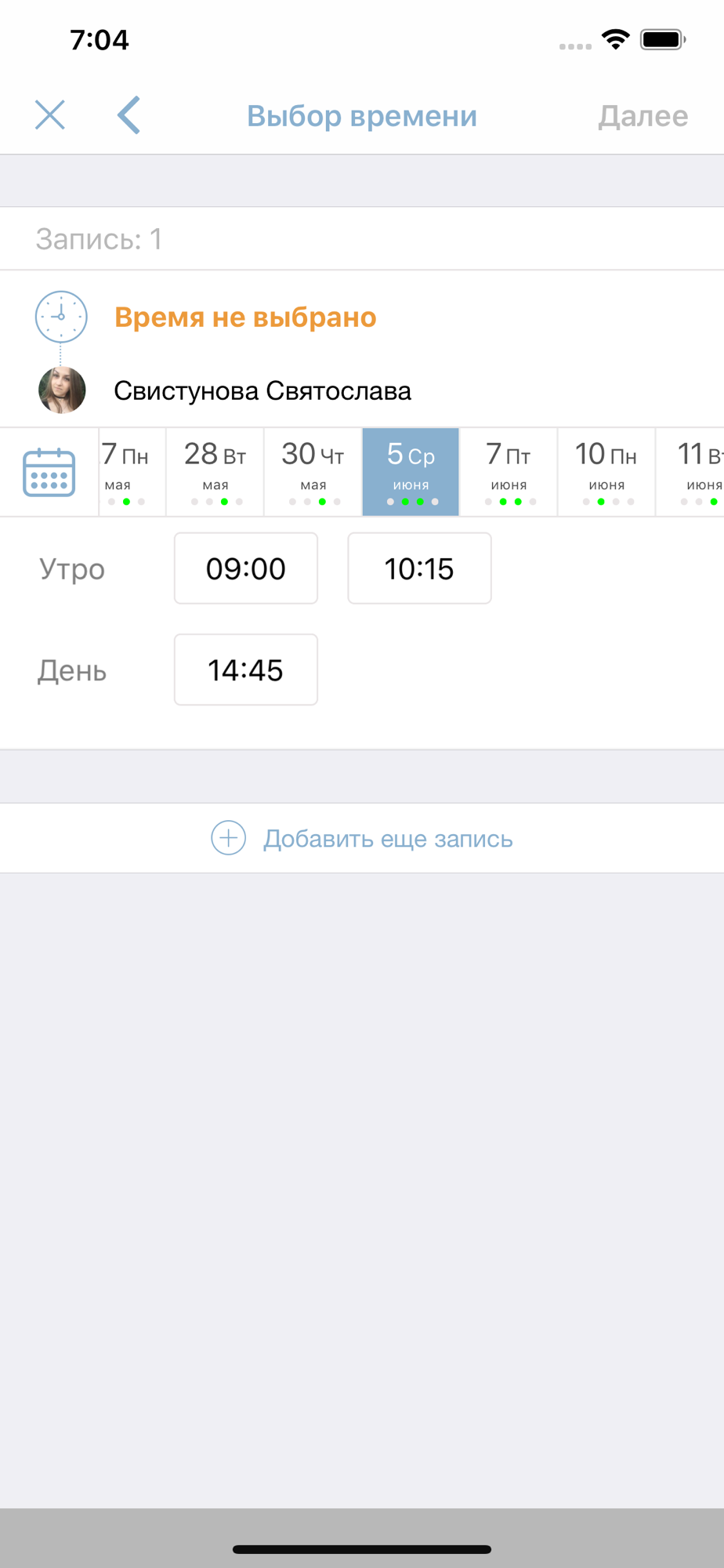Screen dimensions: 724x1568
Task: Close the time selection screen with X
Action: 50,115
